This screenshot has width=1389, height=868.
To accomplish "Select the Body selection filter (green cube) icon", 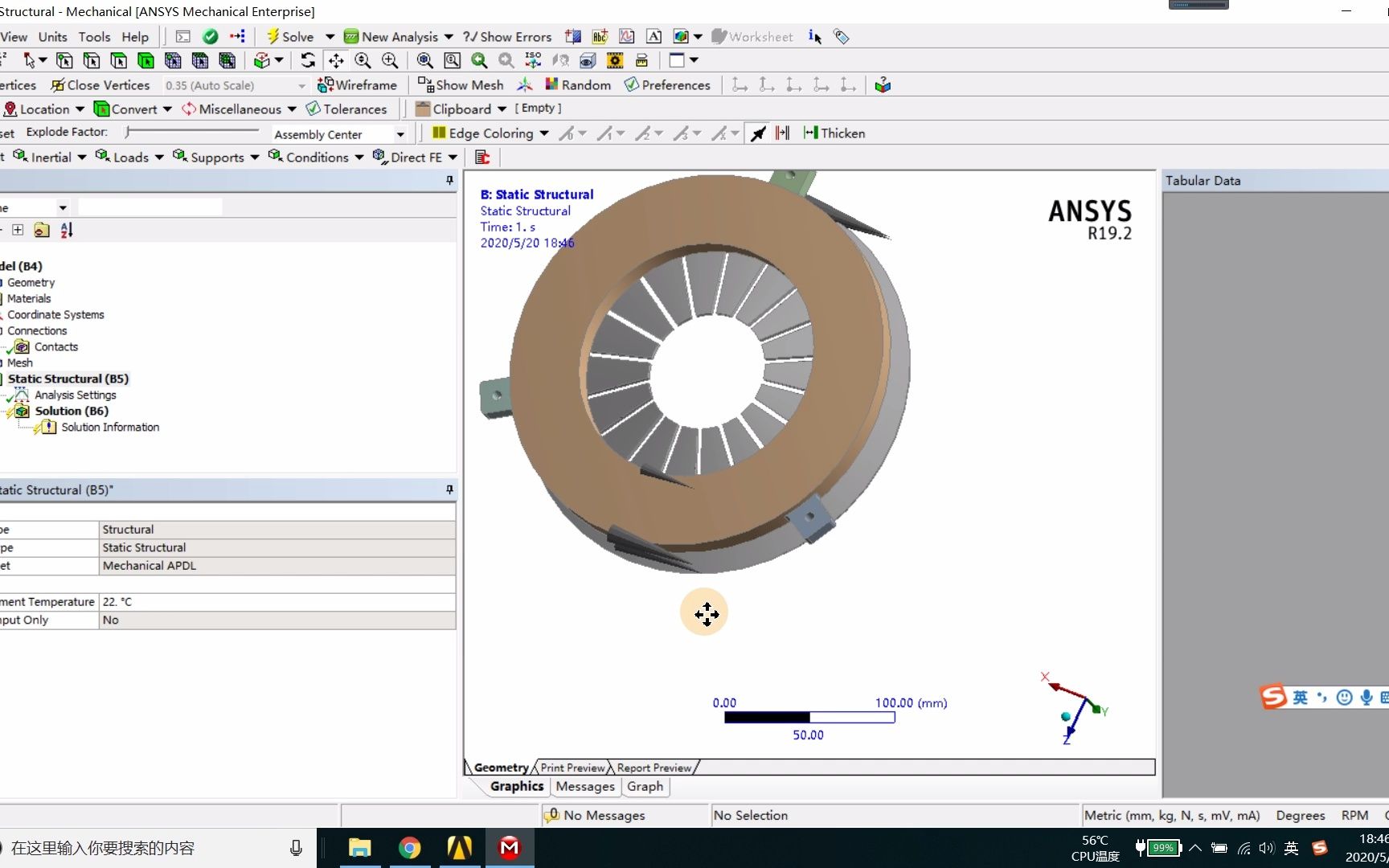I will (146, 60).
